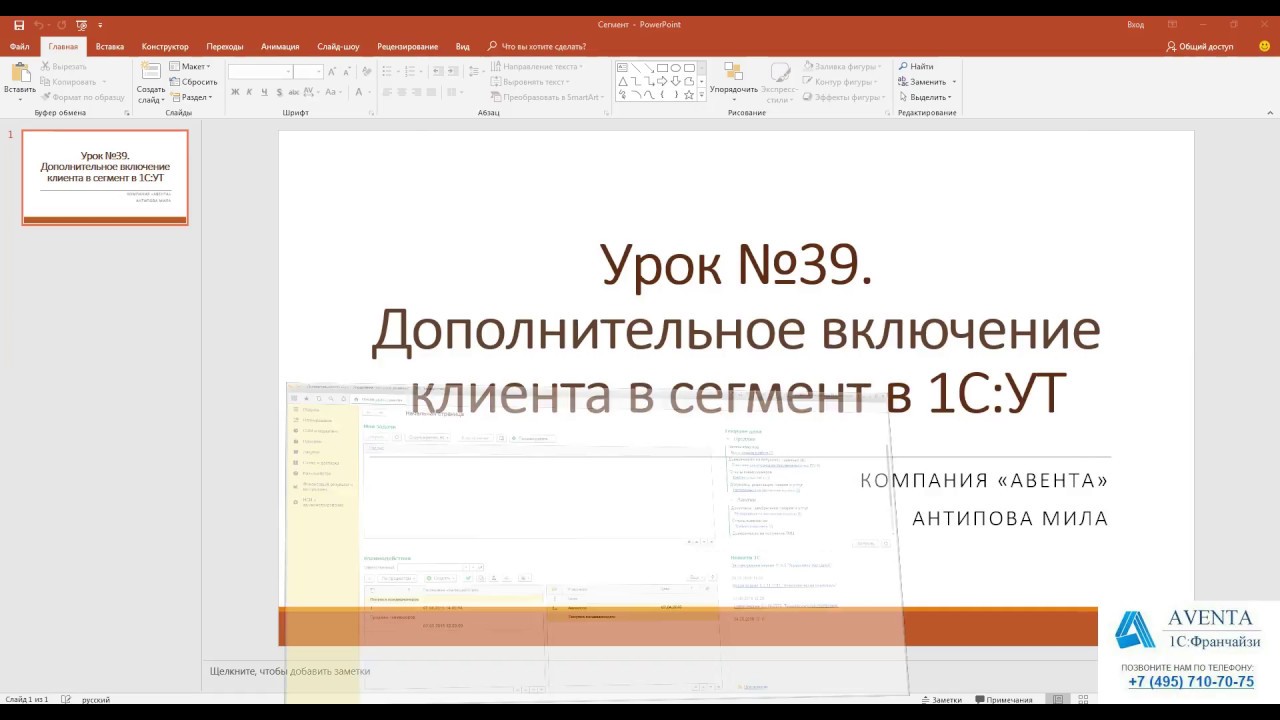Open the Контур фигуры outline color menu
This screenshot has width=1280, height=720.
(x=842, y=82)
